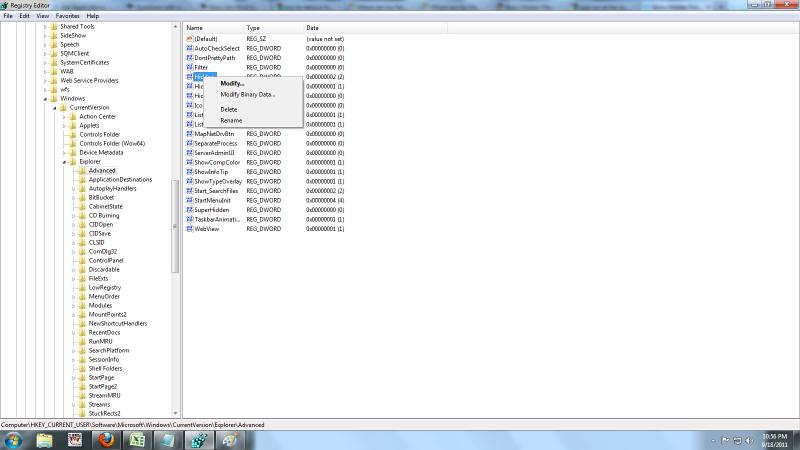Collapse the Explorer key
The height and width of the screenshot is (450, 800).
(x=64, y=162)
